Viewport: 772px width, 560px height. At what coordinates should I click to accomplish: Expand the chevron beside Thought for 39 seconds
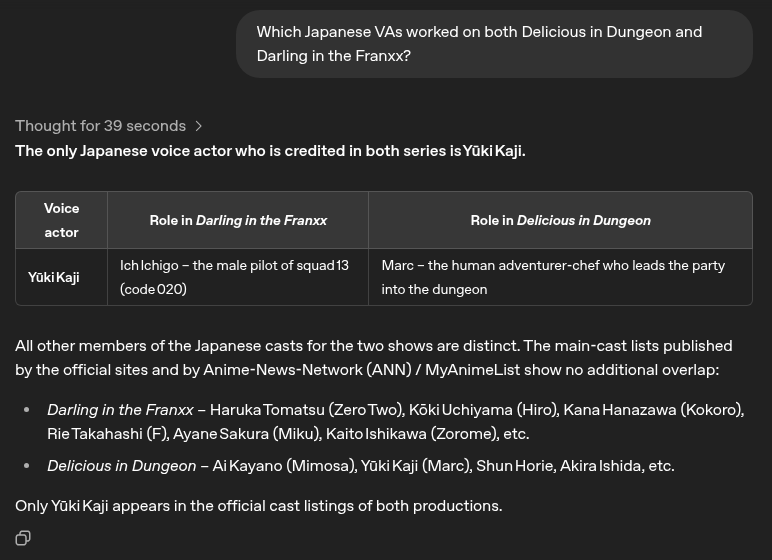point(198,126)
